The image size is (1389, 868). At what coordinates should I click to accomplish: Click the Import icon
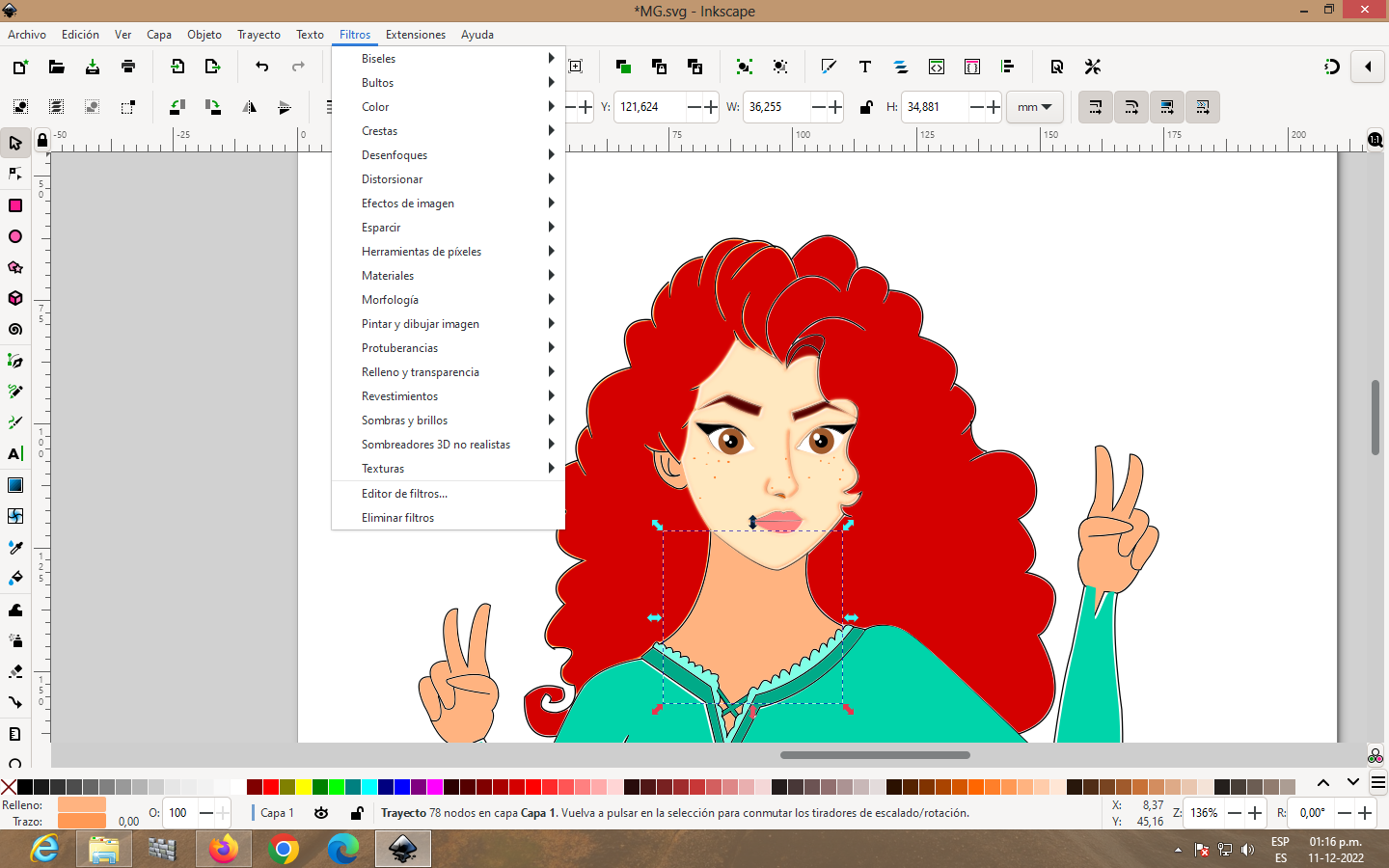coord(177,67)
